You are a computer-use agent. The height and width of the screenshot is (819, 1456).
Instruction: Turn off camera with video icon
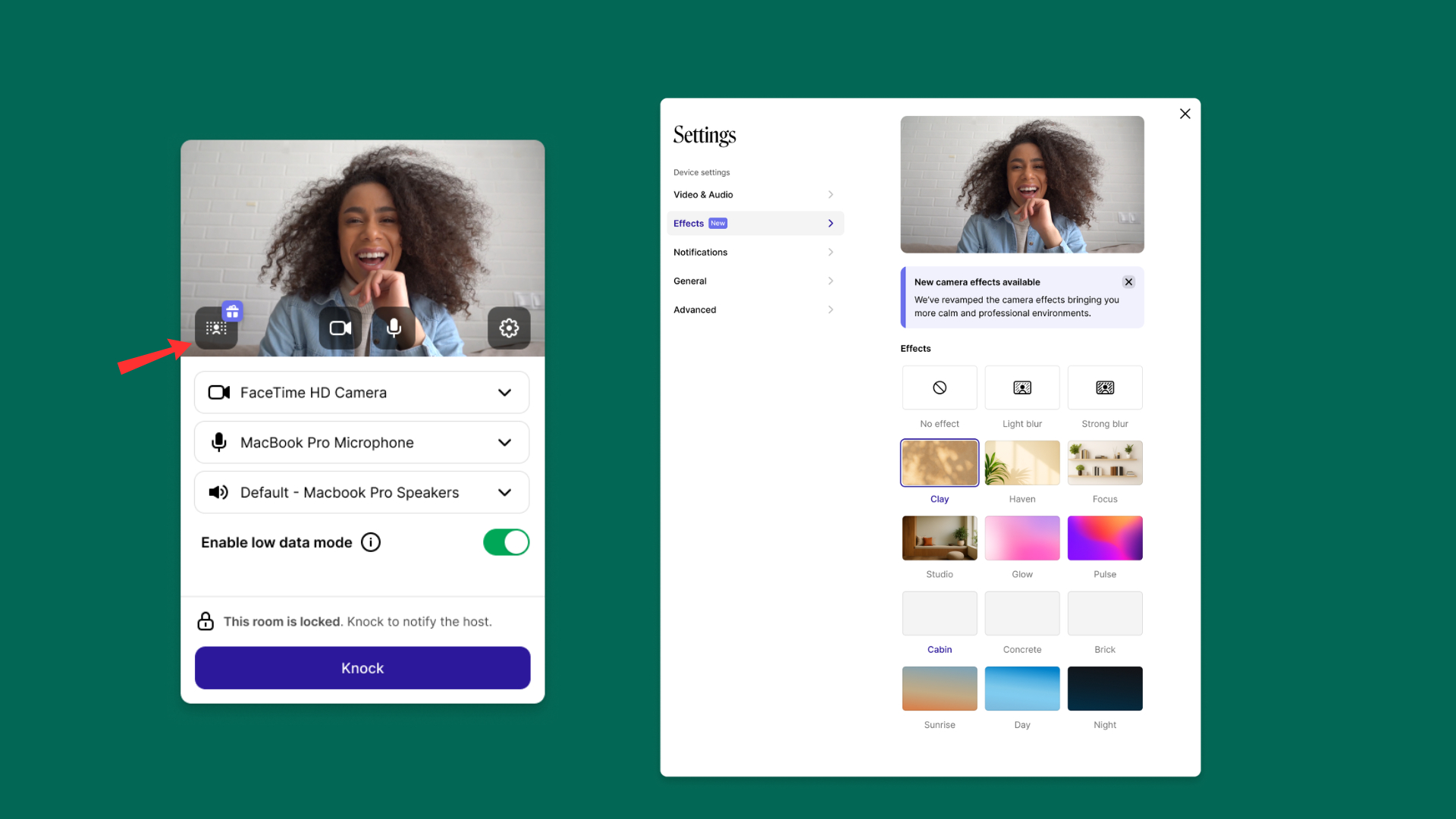point(340,328)
